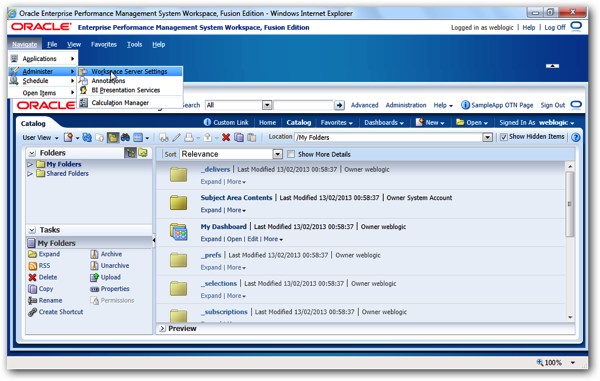Click the pencil Edit icon
600x381 pixels.
pyautogui.click(x=176, y=137)
